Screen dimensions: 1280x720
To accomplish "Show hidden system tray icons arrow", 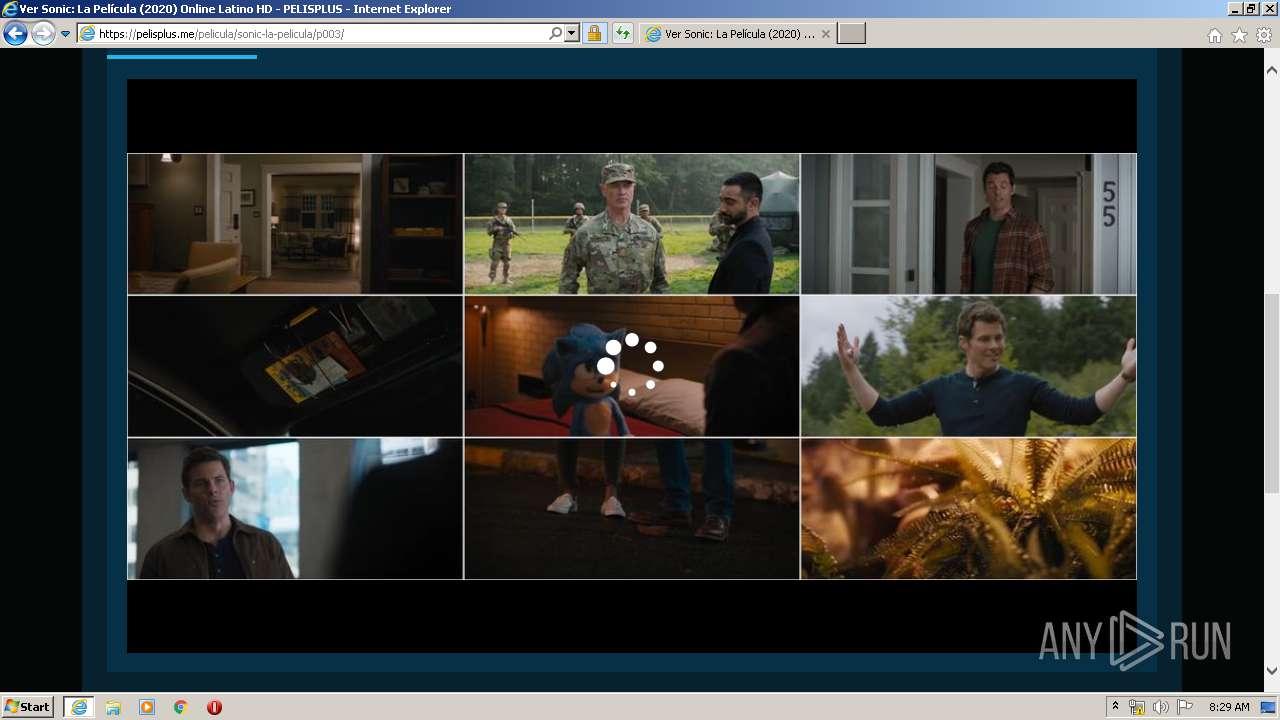I will (x=1116, y=707).
